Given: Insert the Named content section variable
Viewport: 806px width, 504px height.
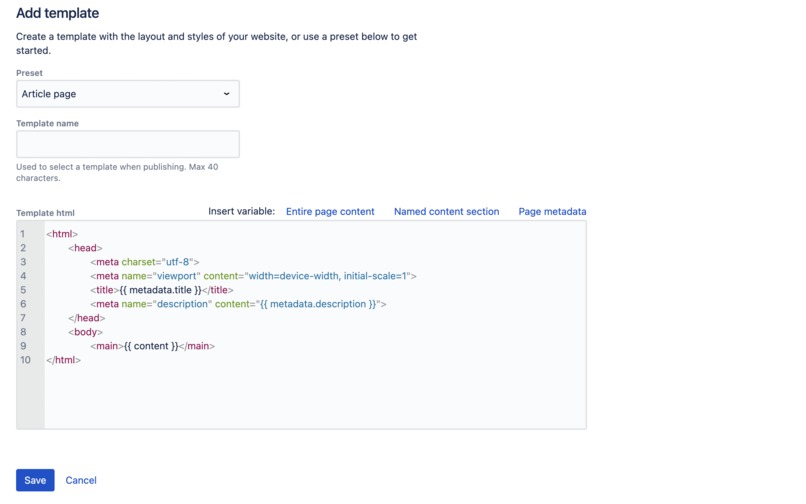Looking at the screenshot, I should point(446,211).
